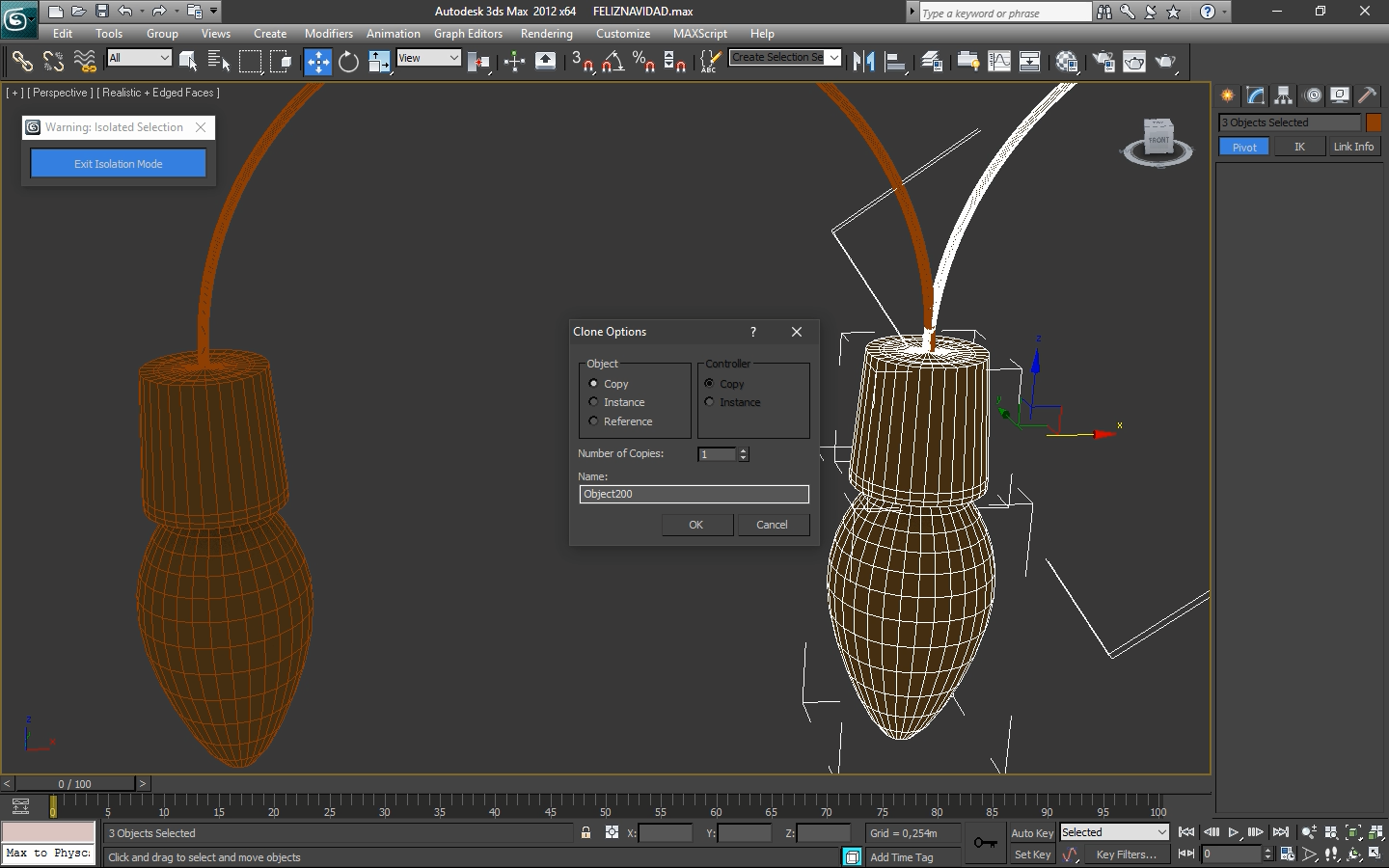Switch to the Display panel tab
This screenshot has width=1389, height=868.
click(1339, 95)
